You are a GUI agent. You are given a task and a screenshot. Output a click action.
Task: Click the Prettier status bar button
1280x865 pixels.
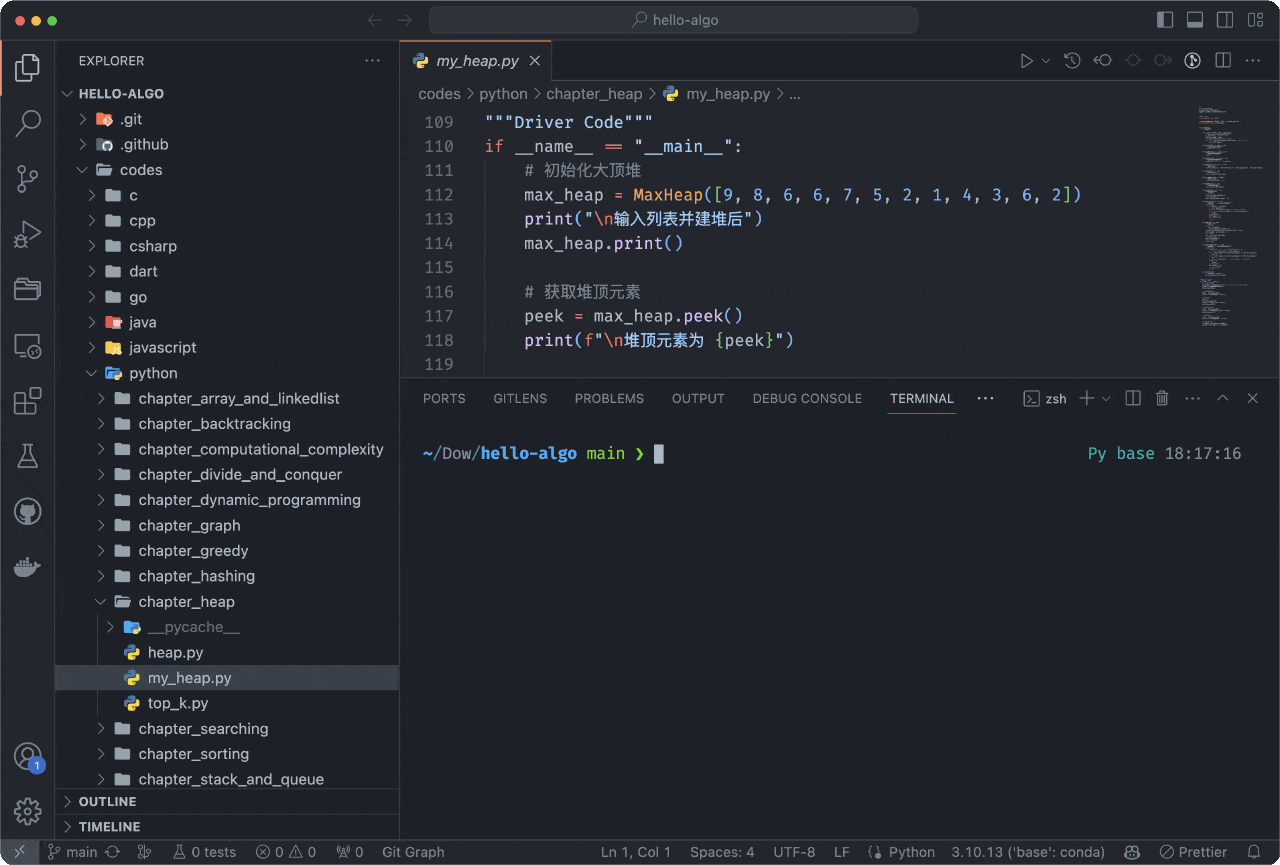pos(1192,852)
